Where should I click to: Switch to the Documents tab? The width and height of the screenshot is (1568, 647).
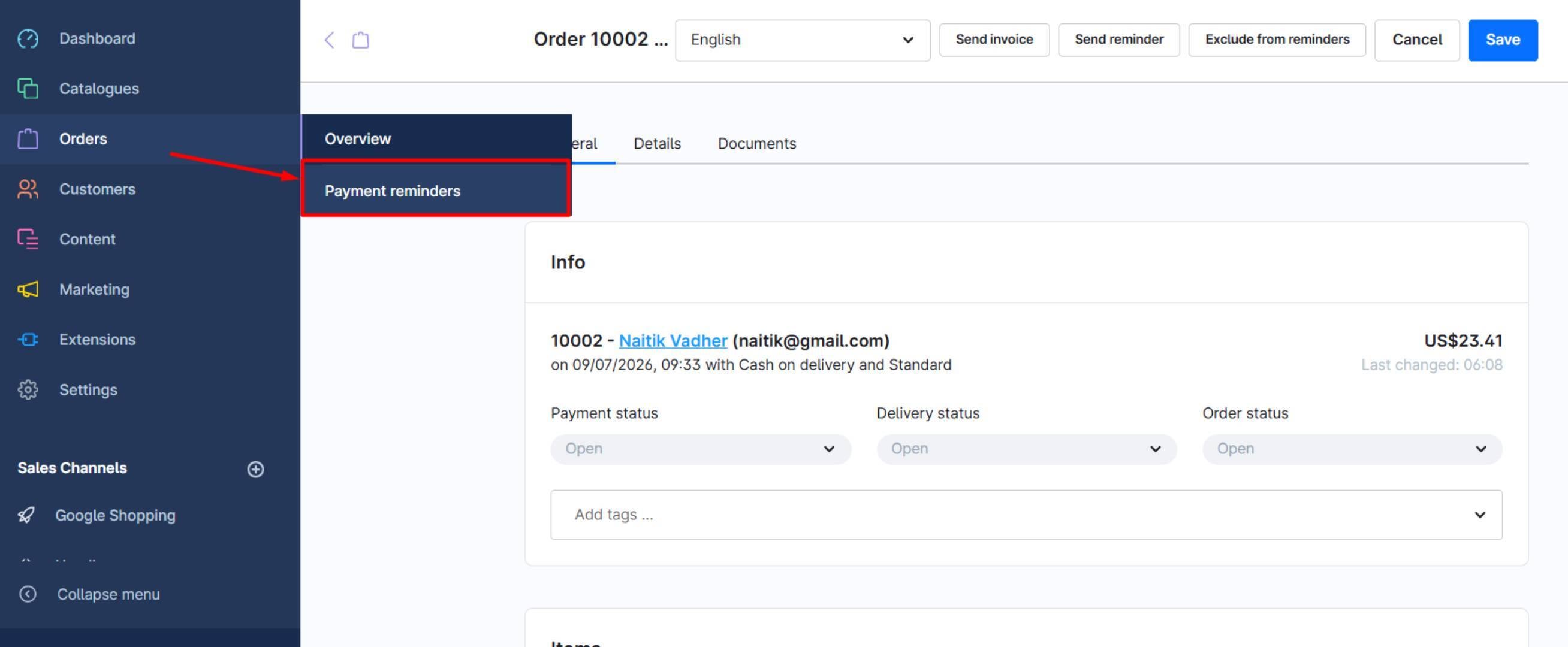click(x=756, y=144)
